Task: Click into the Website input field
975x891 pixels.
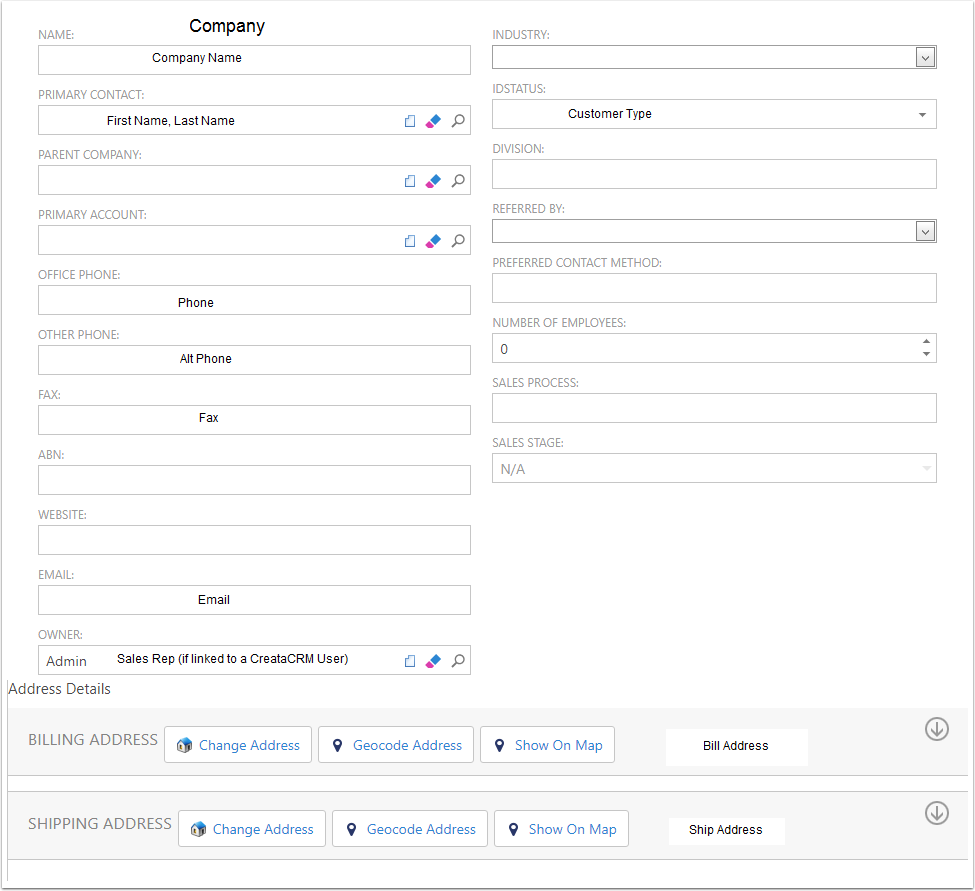Action: (x=254, y=540)
